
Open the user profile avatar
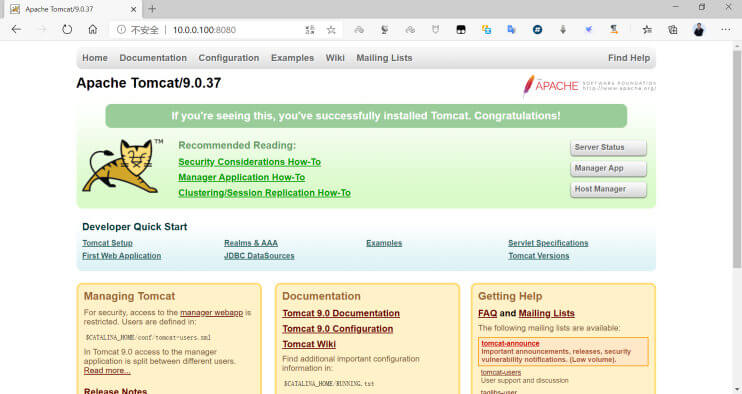click(698, 30)
